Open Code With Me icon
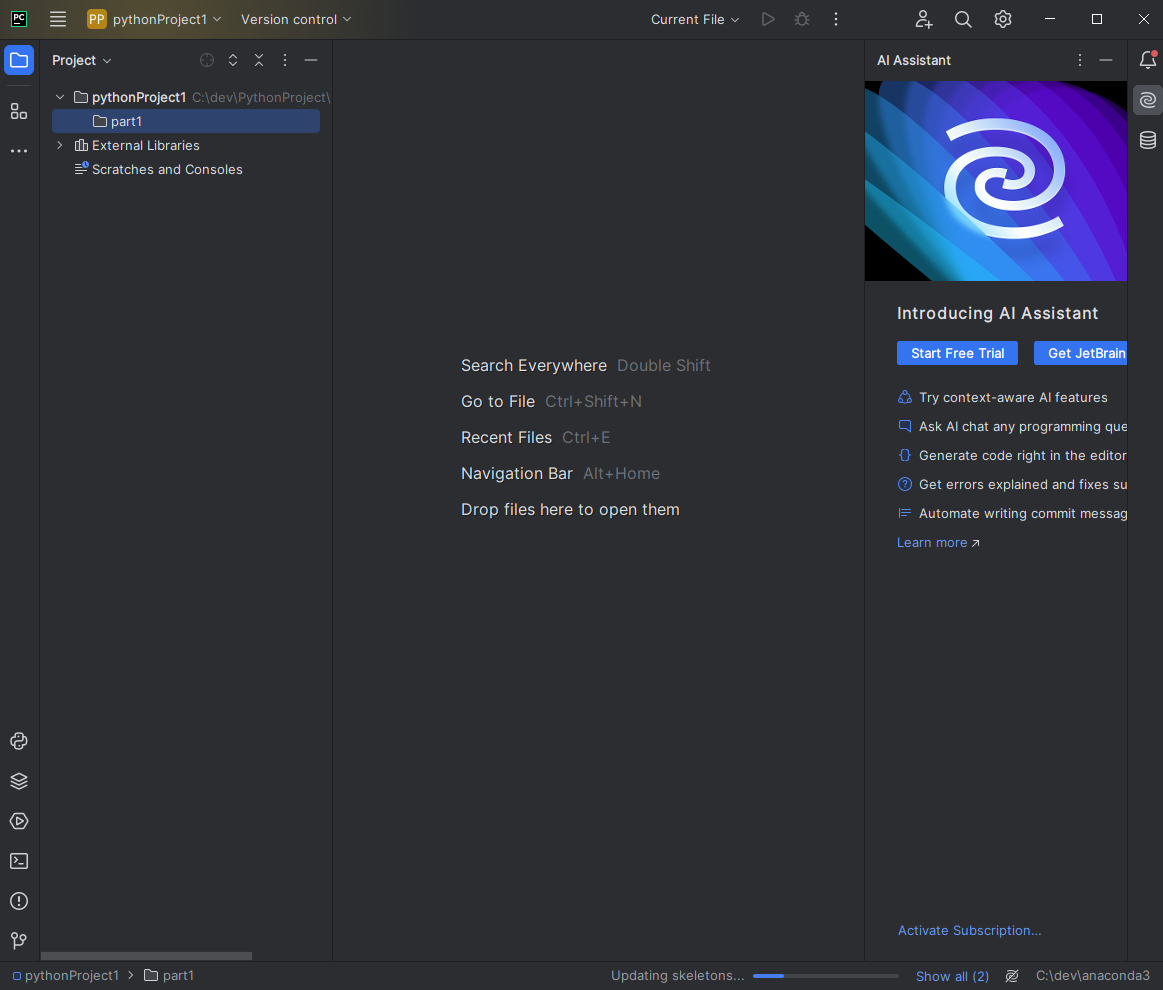Viewport: 1163px width, 990px height. click(x=923, y=19)
